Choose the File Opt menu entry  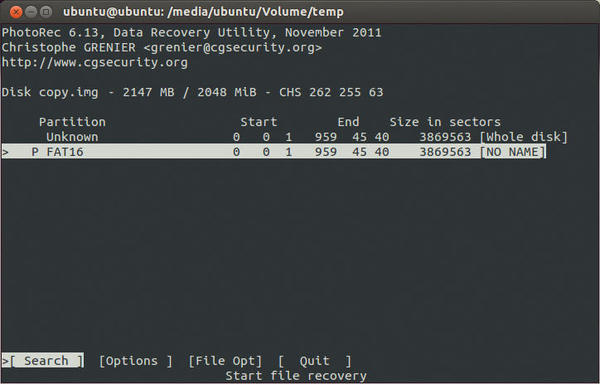pos(225,361)
